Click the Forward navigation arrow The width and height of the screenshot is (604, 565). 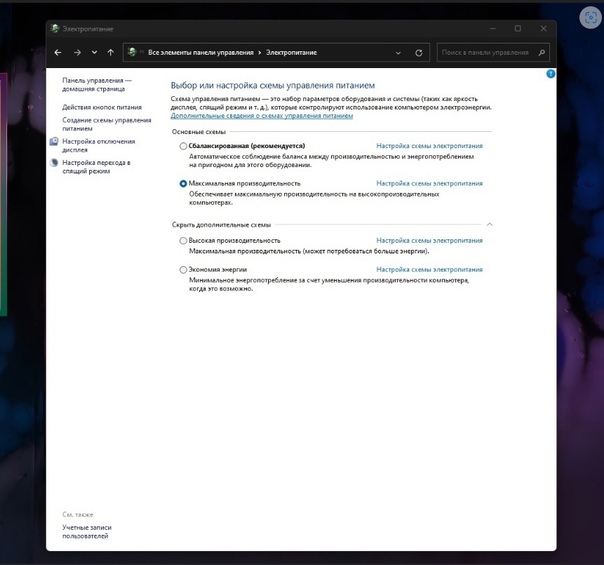pos(77,52)
